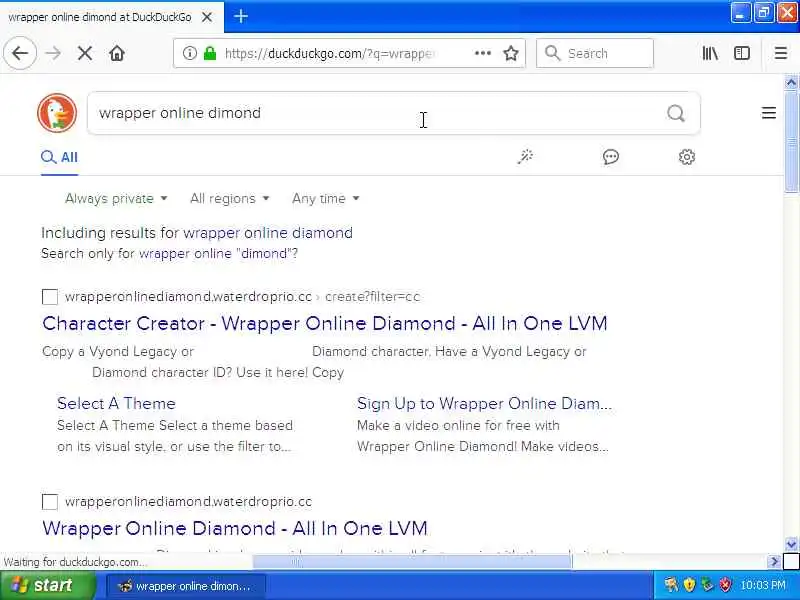Click the red shield tray icon
The image size is (800, 600).
coord(725,585)
